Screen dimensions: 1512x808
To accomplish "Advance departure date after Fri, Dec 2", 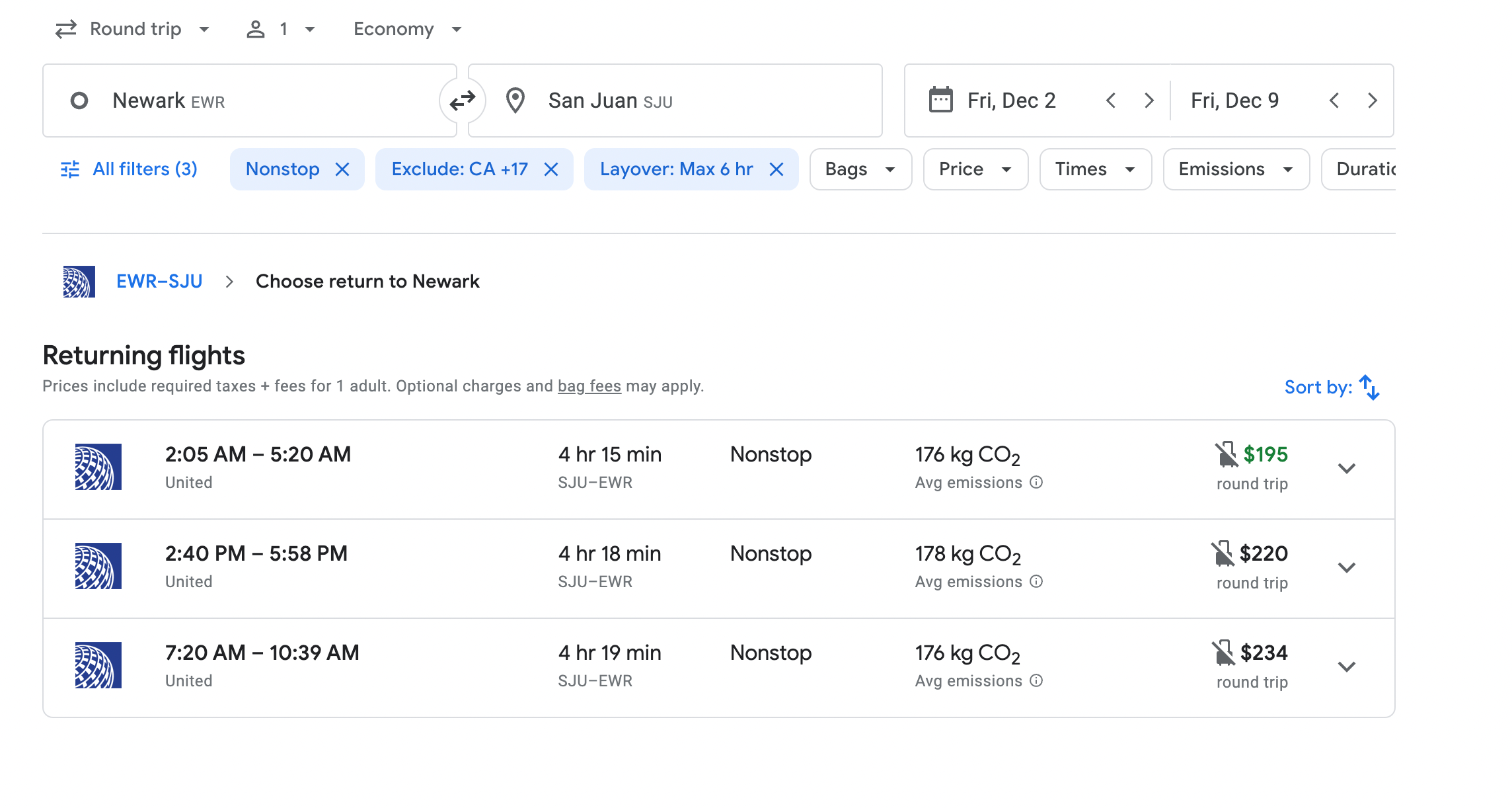I will pyautogui.click(x=1149, y=101).
